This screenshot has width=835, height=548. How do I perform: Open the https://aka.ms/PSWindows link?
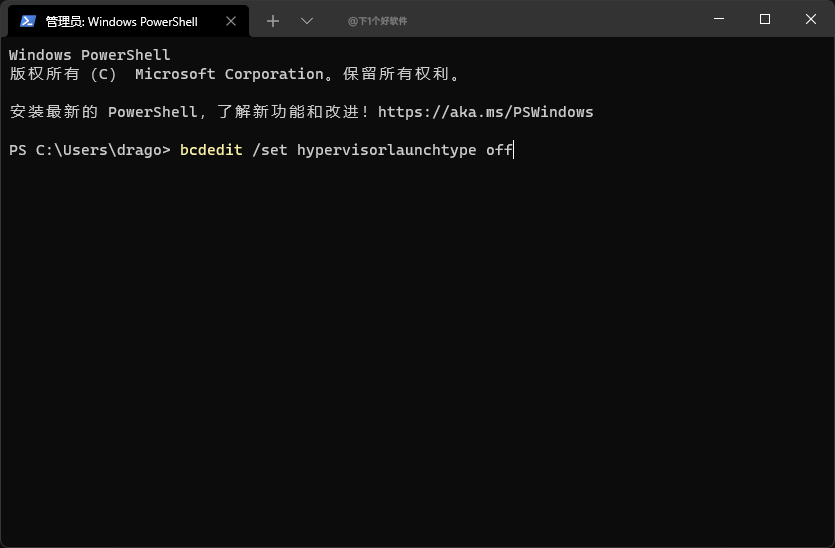click(485, 112)
